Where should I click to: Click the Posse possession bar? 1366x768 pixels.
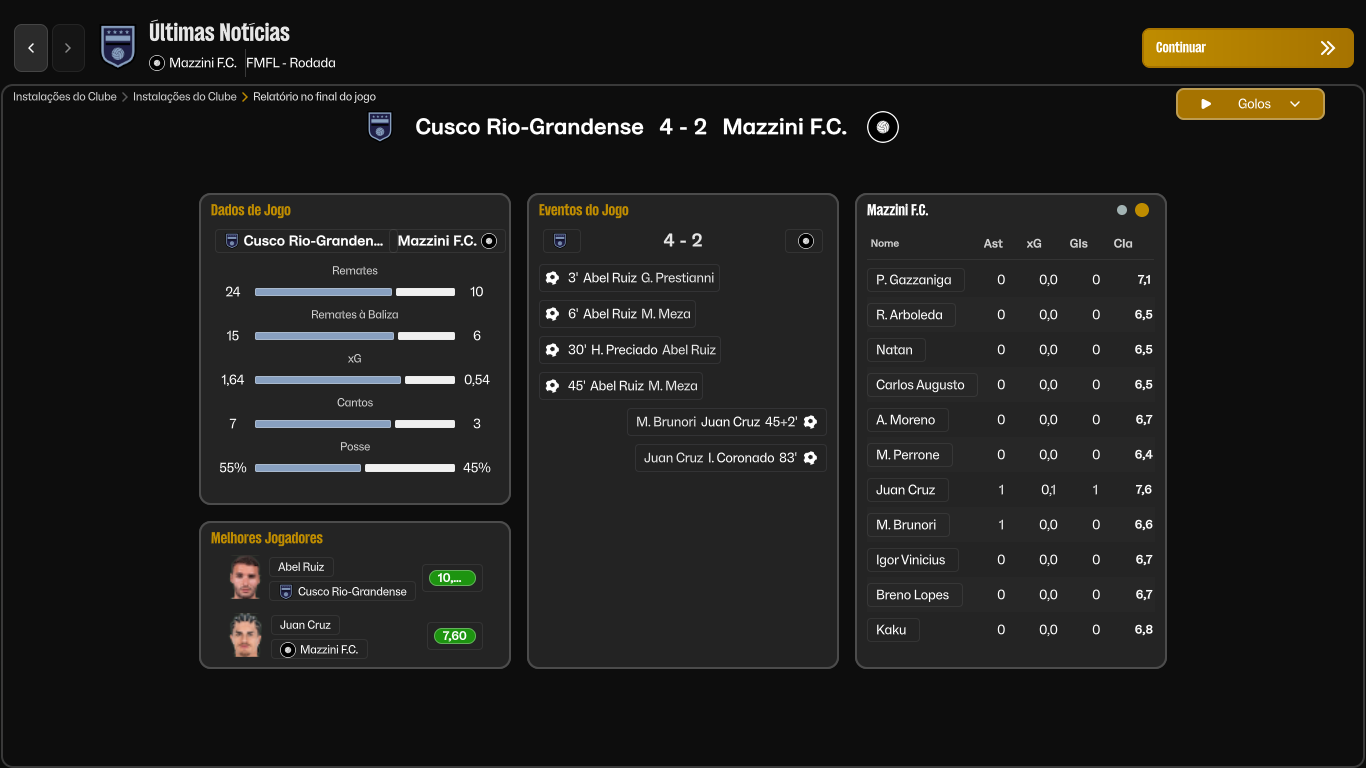[355, 468]
